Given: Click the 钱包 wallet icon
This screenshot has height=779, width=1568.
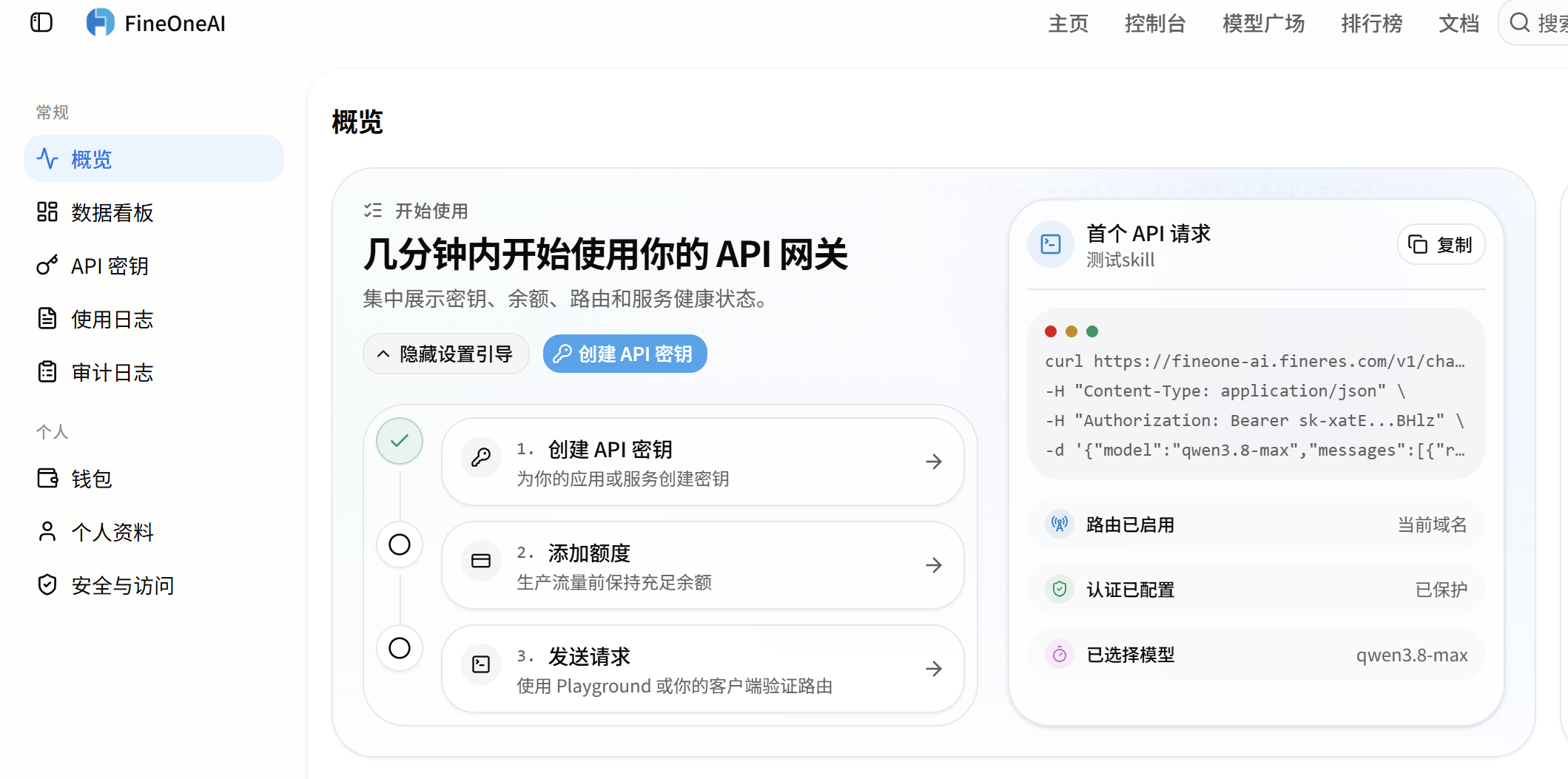Looking at the screenshot, I should pyautogui.click(x=47, y=478).
